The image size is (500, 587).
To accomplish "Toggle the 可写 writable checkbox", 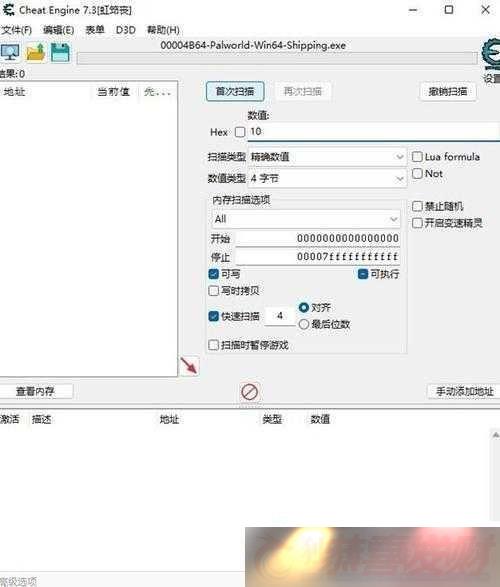I will pyautogui.click(x=213, y=274).
